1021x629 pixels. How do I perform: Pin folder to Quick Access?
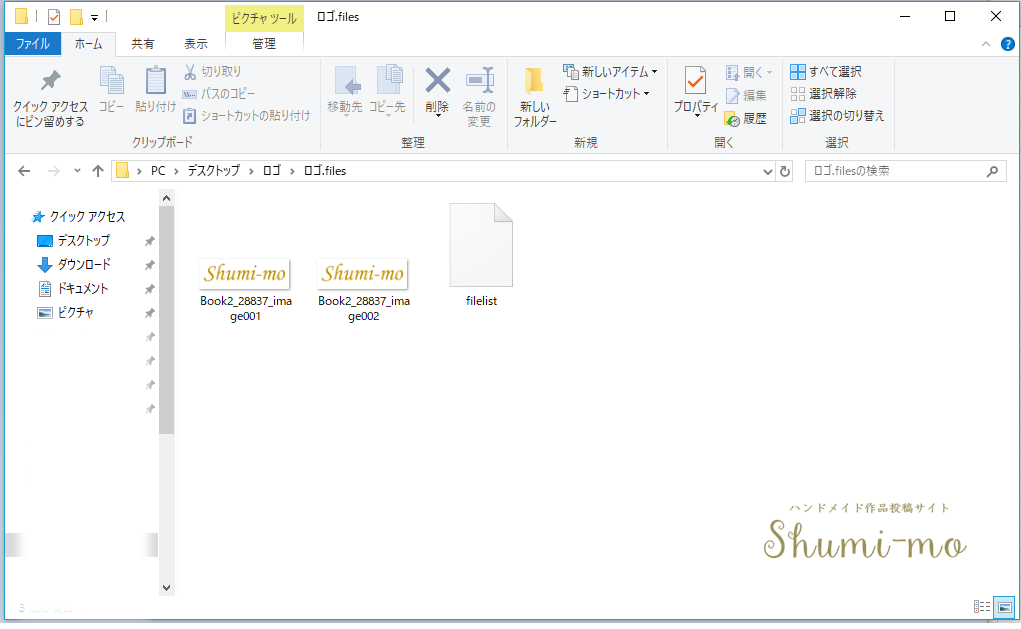coord(50,98)
